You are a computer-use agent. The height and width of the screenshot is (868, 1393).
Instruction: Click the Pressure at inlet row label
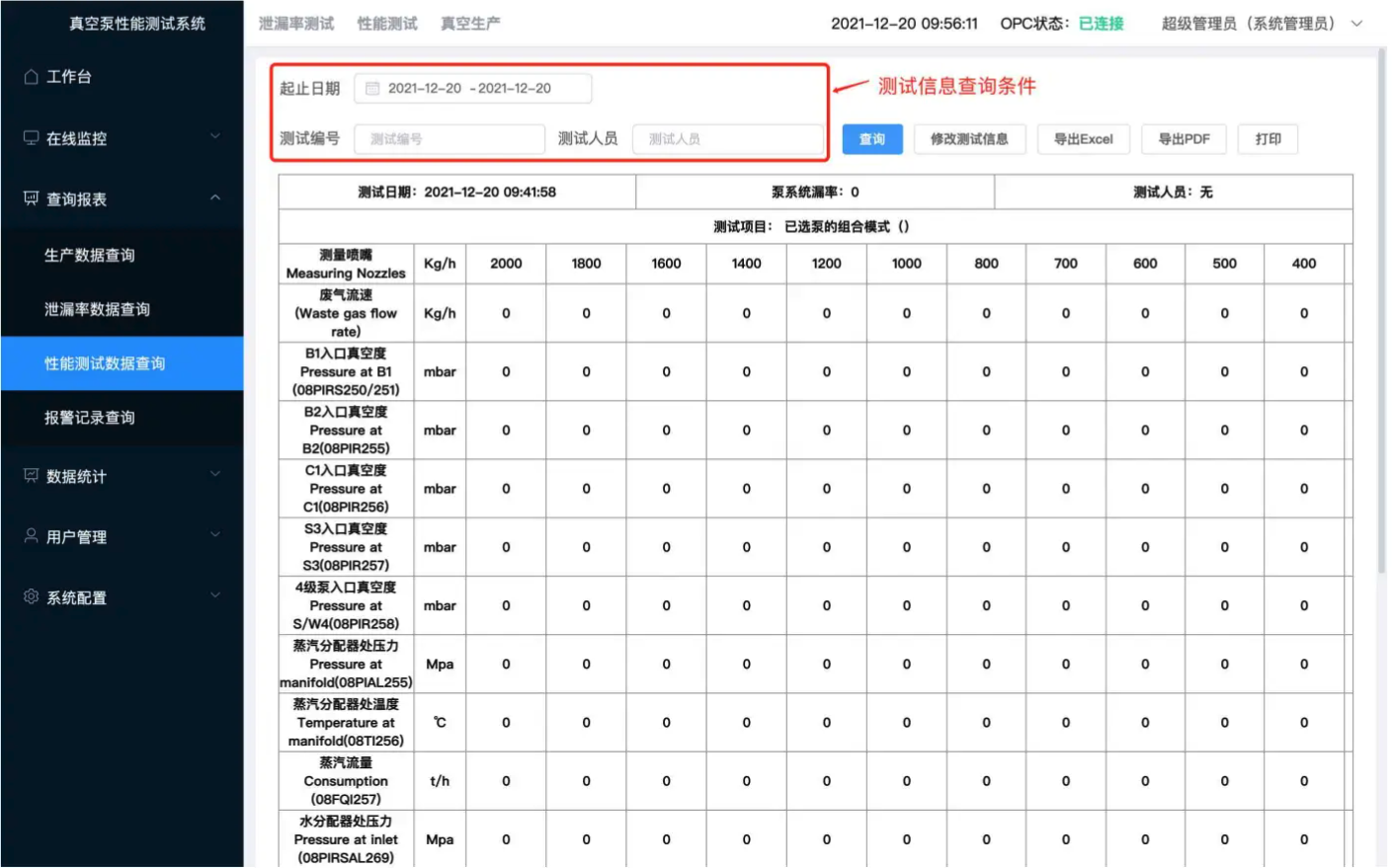pyautogui.click(x=346, y=839)
